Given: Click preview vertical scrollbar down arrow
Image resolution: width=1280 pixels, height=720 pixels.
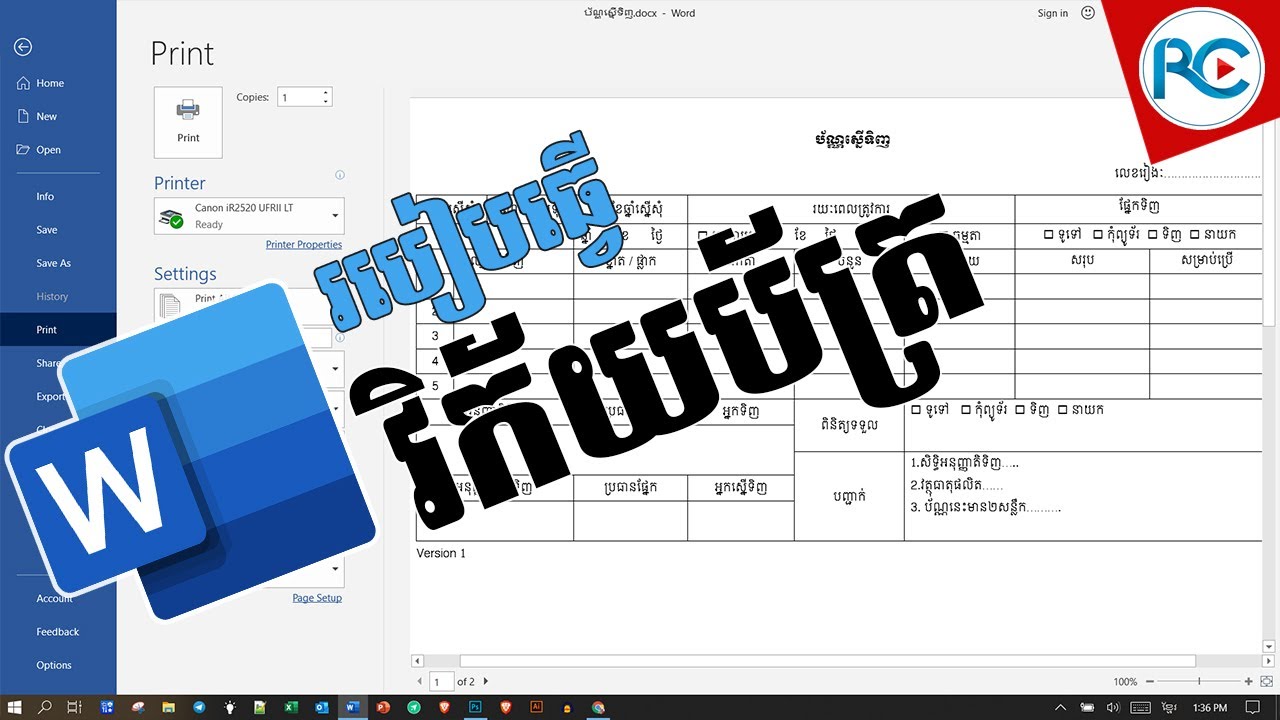Looking at the screenshot, I should [x=1269, y=647].
